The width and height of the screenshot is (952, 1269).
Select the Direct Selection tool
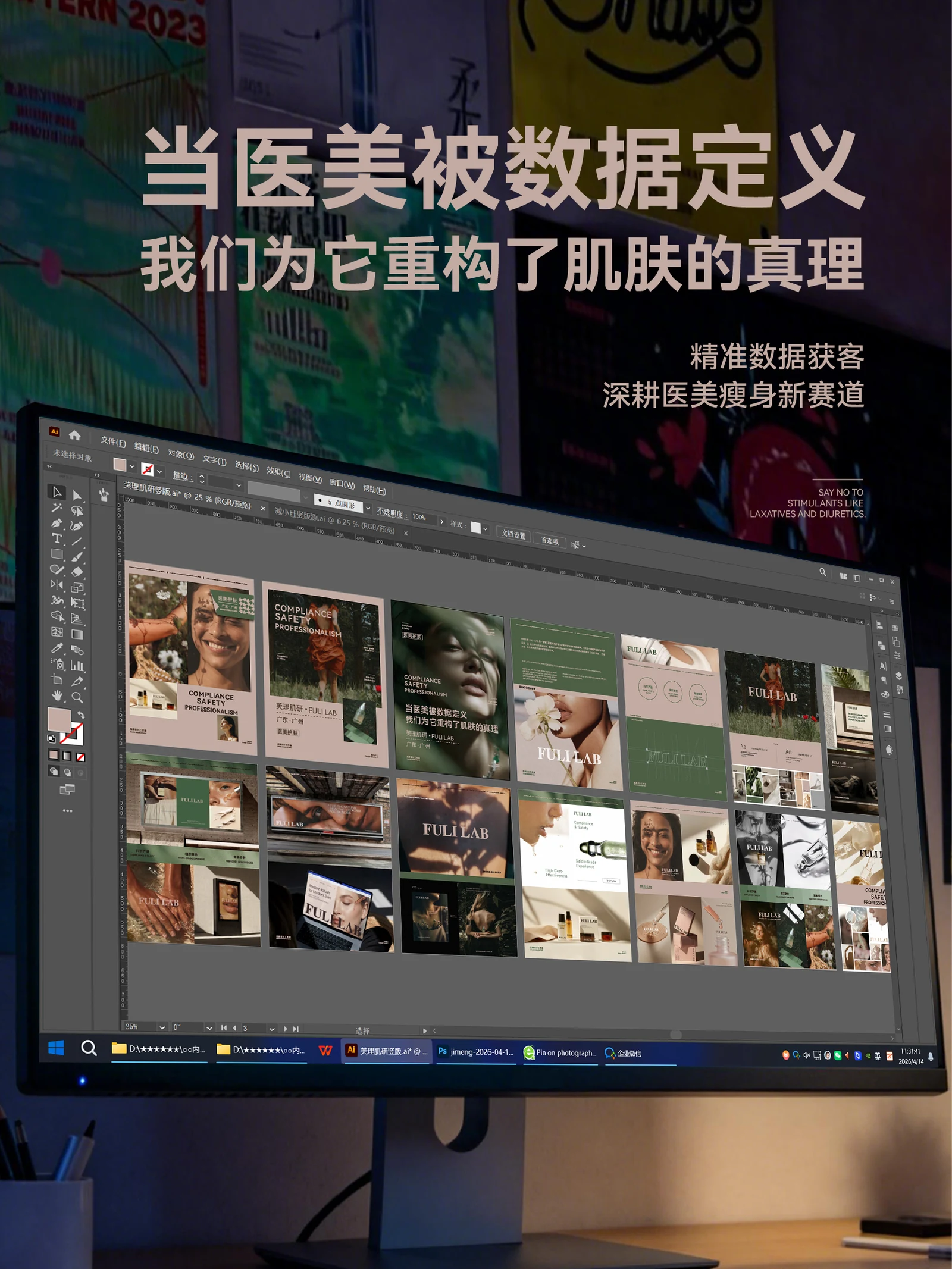pos(77,496)
